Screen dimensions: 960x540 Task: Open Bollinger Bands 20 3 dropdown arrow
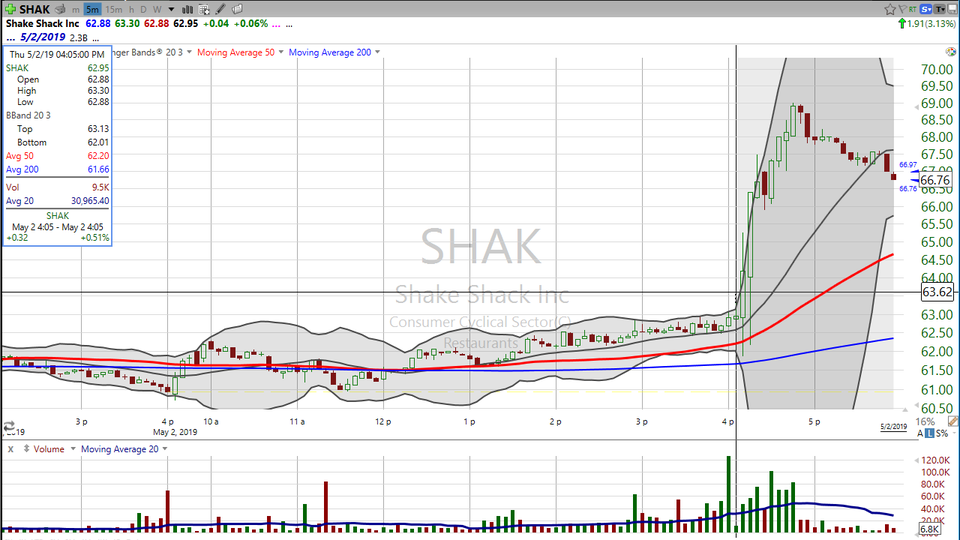tap(189, 52)
